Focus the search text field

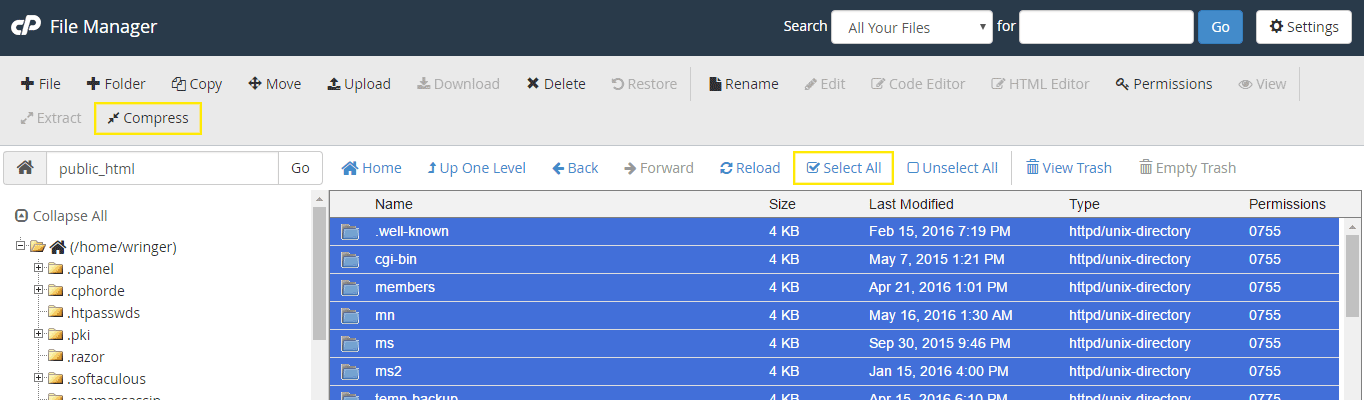[1106, 27]
